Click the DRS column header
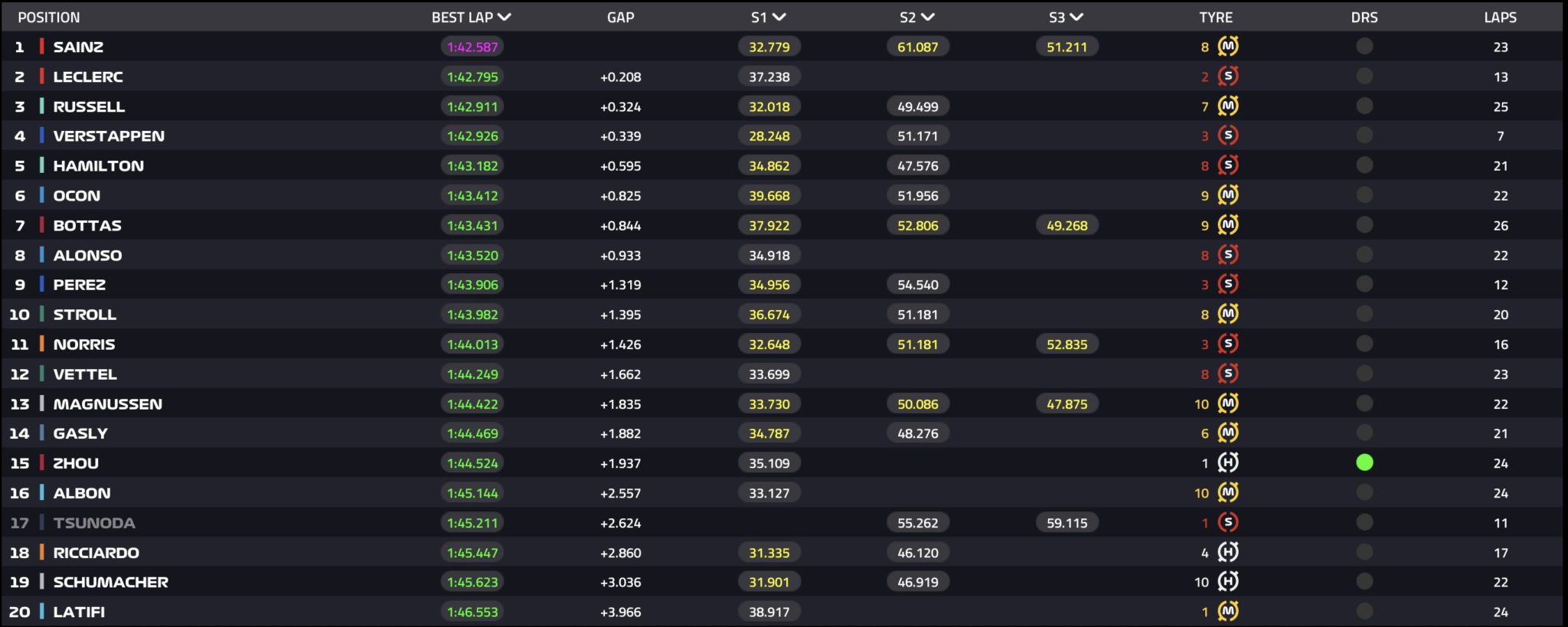 coord(1364,17)
